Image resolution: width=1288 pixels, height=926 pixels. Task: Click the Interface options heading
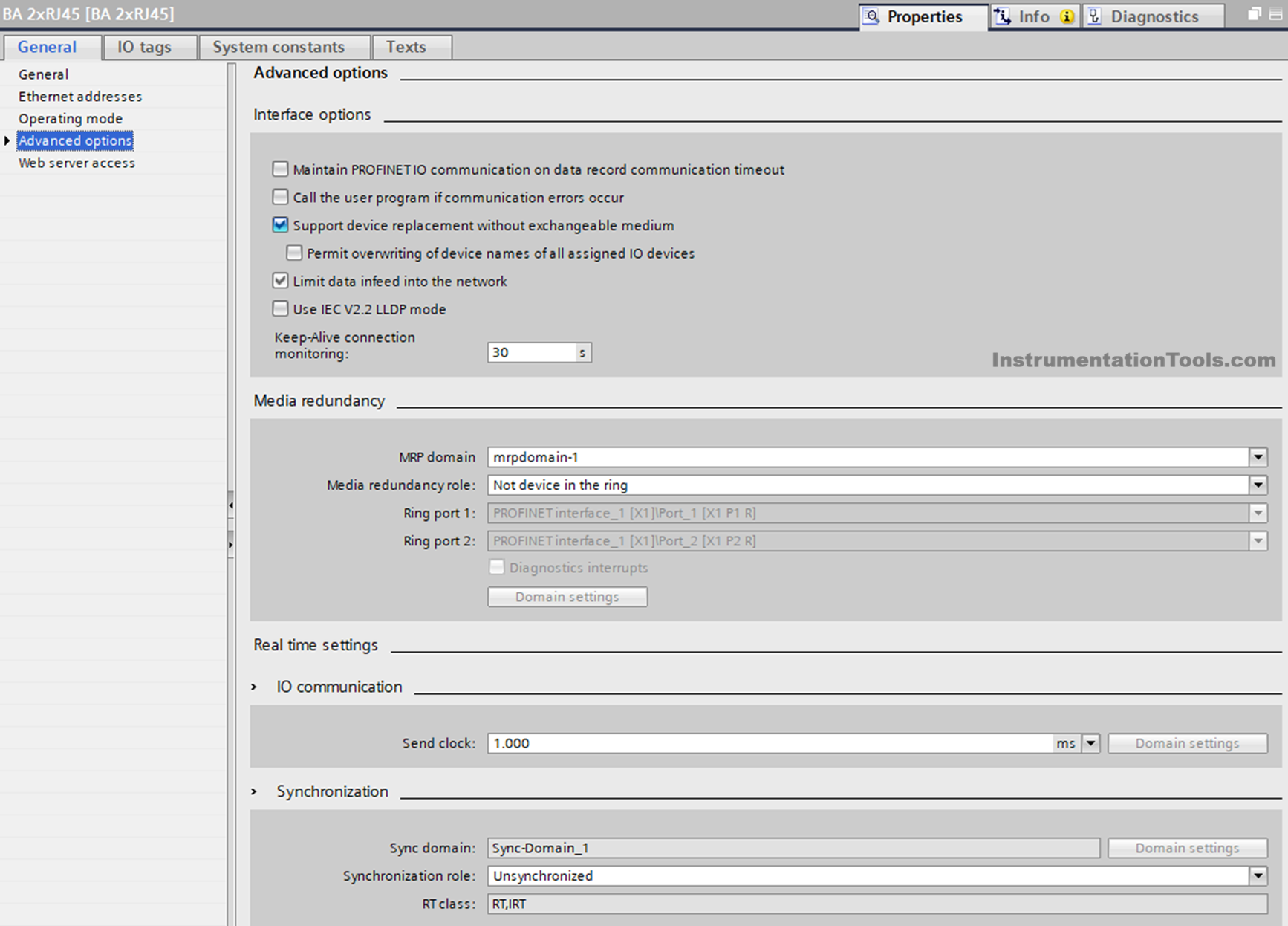tap(312, 114)
